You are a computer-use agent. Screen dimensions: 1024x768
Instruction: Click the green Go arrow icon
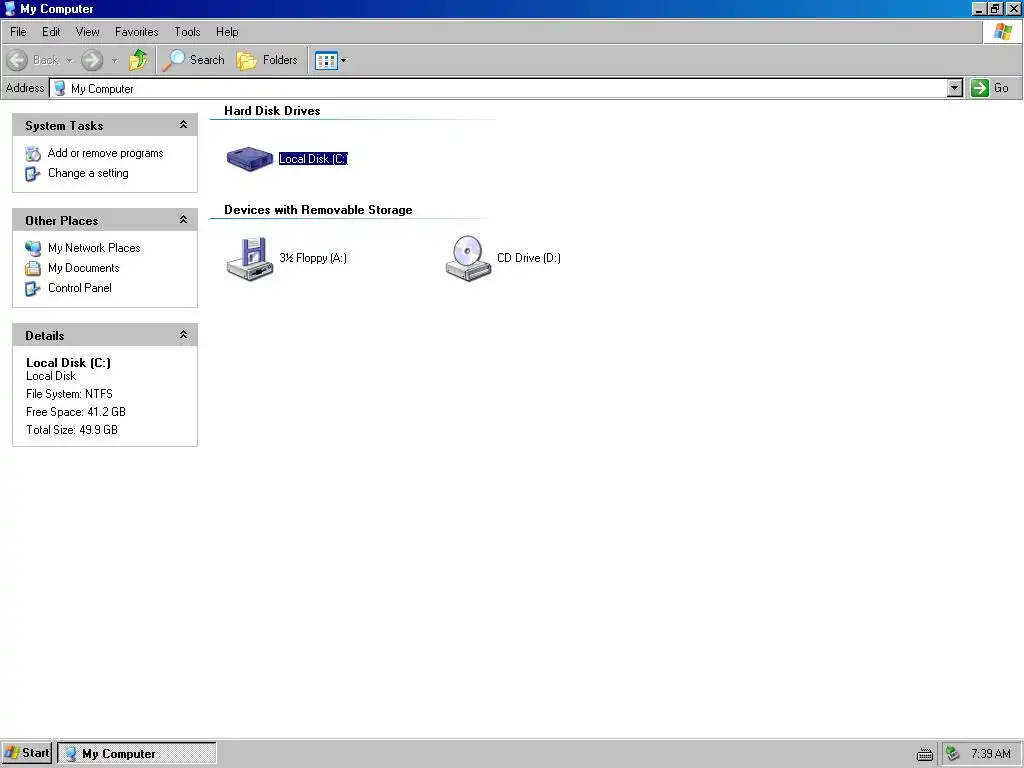click(x=980, y=88)
